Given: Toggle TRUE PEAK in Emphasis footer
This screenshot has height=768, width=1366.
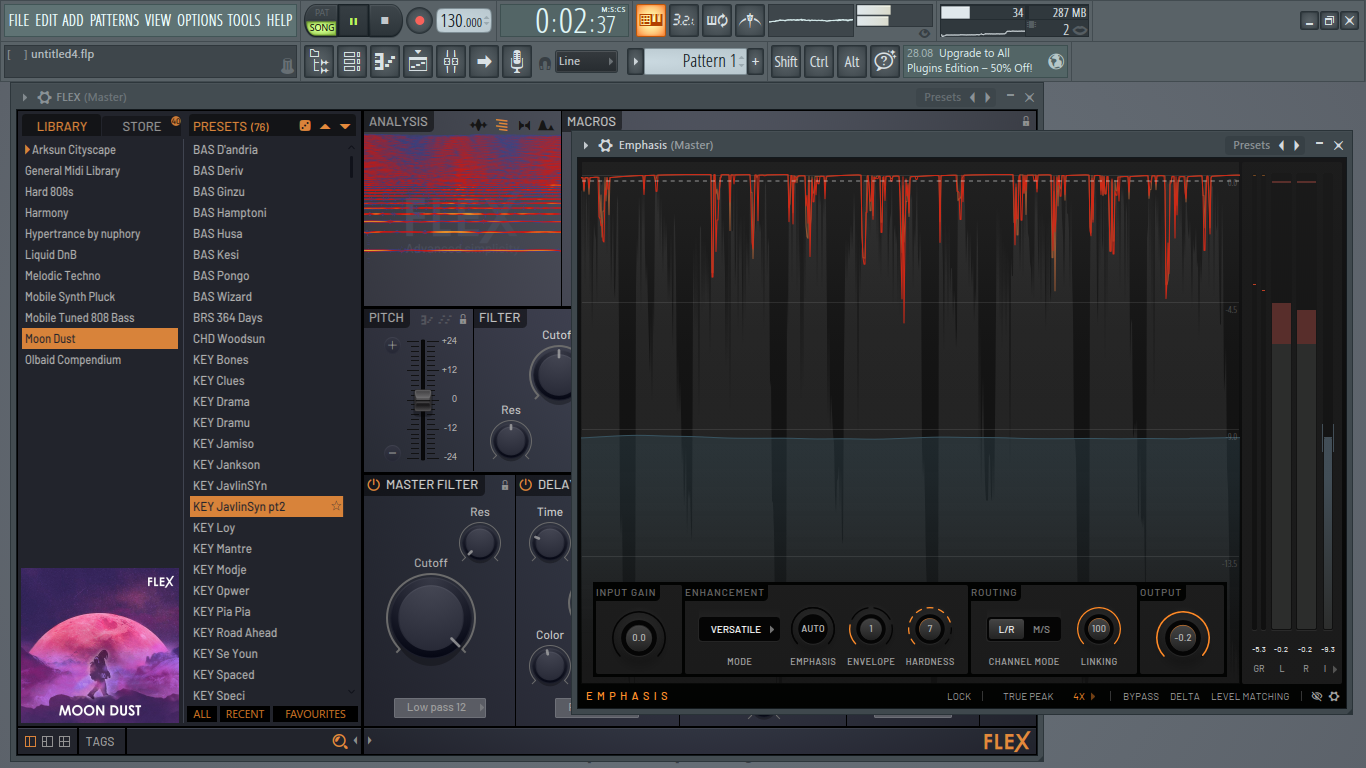Looking at the screenshot, I should pyautogui.click(x=1028, y=696).
